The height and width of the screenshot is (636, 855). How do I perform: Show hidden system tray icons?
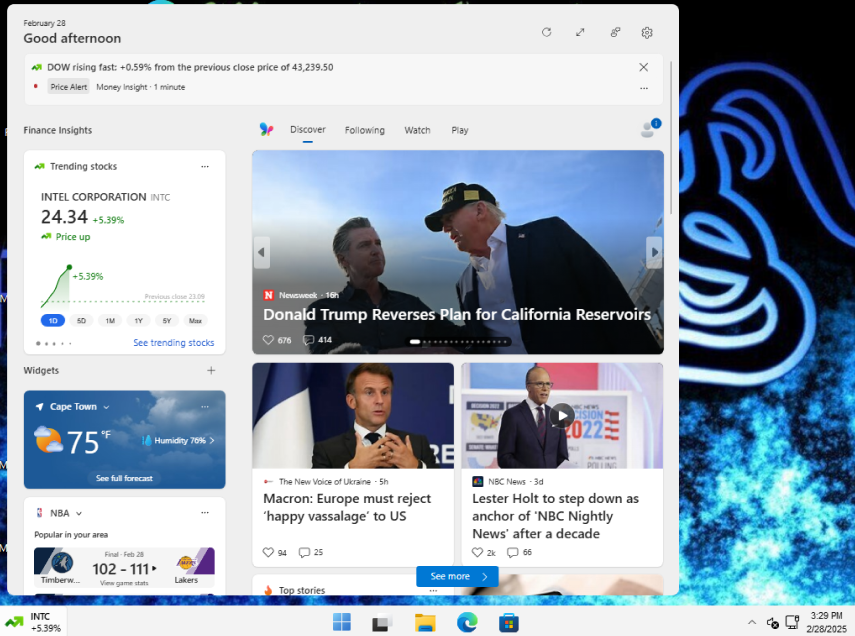pos(751,622)
